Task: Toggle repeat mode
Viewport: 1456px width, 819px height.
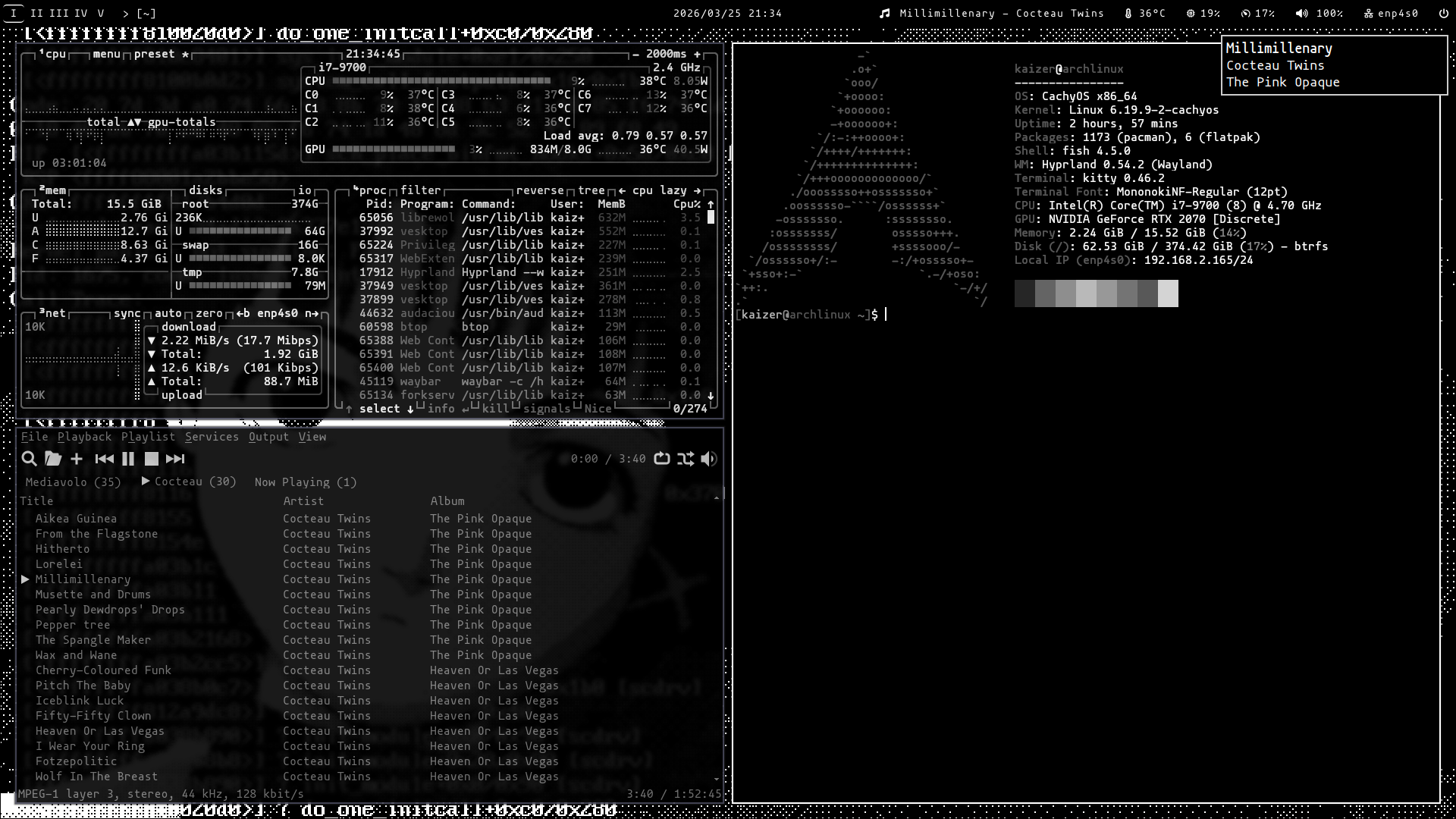Action: [x=662, y=459]
